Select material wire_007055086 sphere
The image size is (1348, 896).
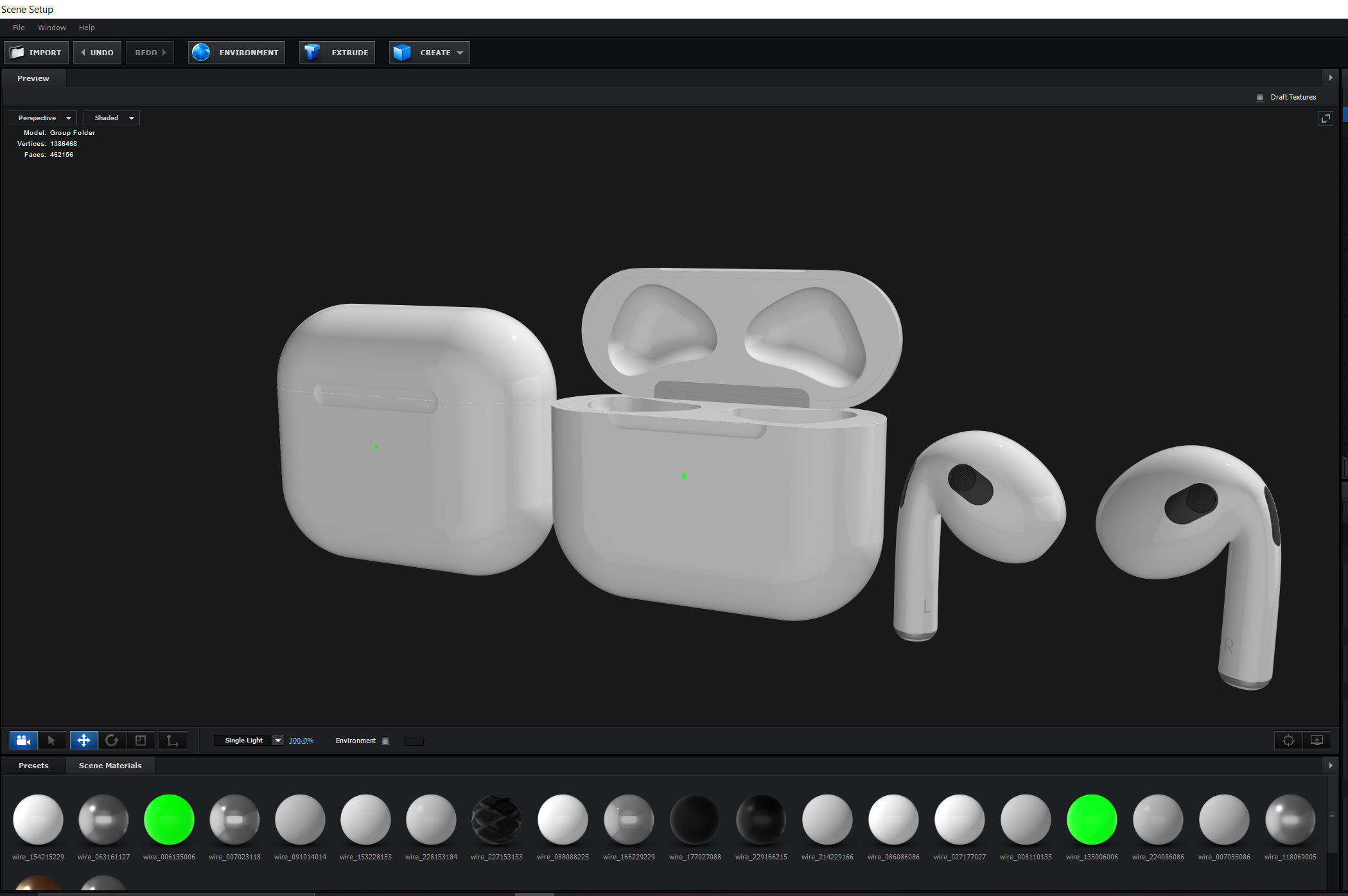[1224, 819]
